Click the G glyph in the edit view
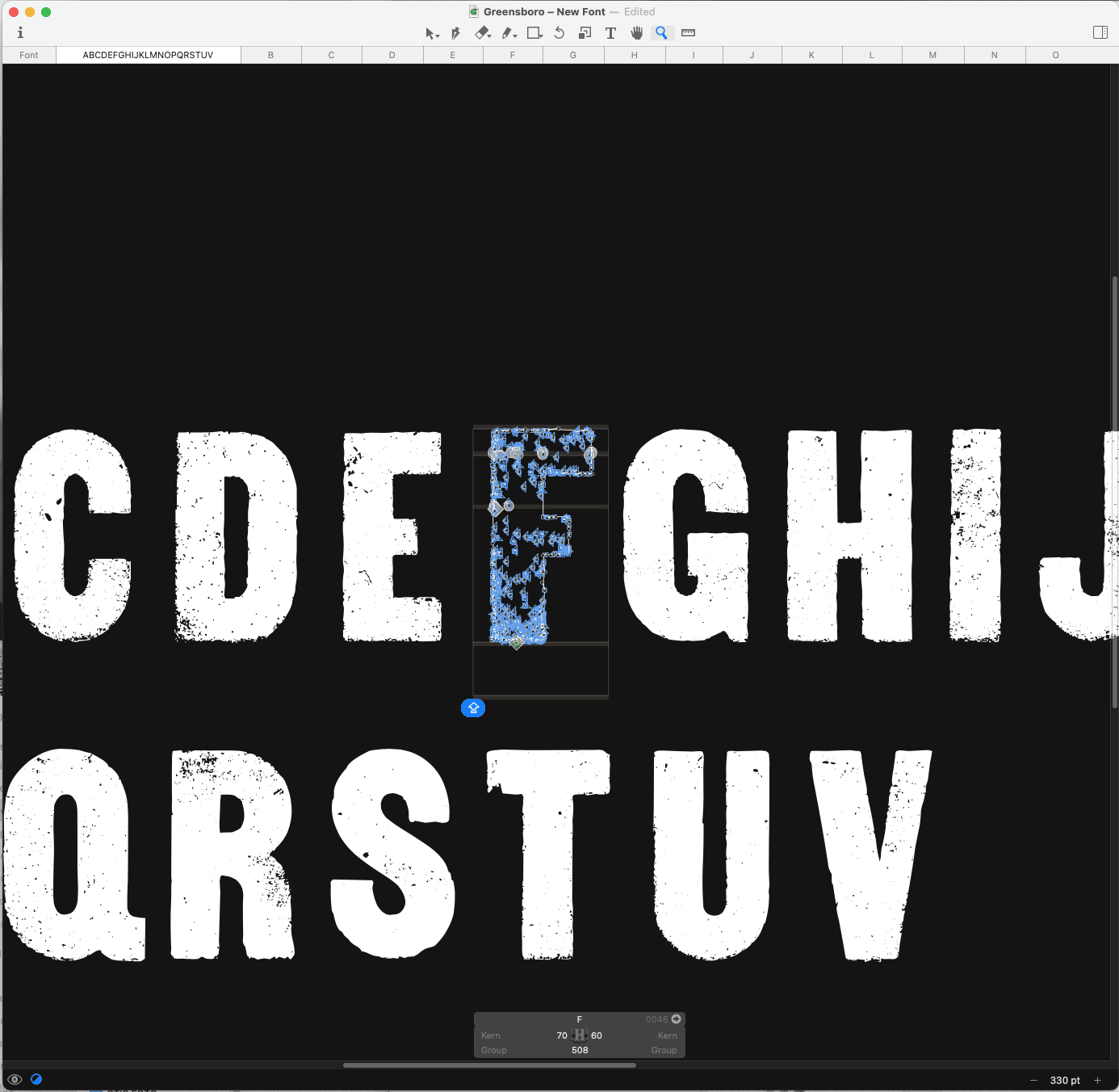This screenshot has height=1092, width=1119. click(x=686, y=535)
